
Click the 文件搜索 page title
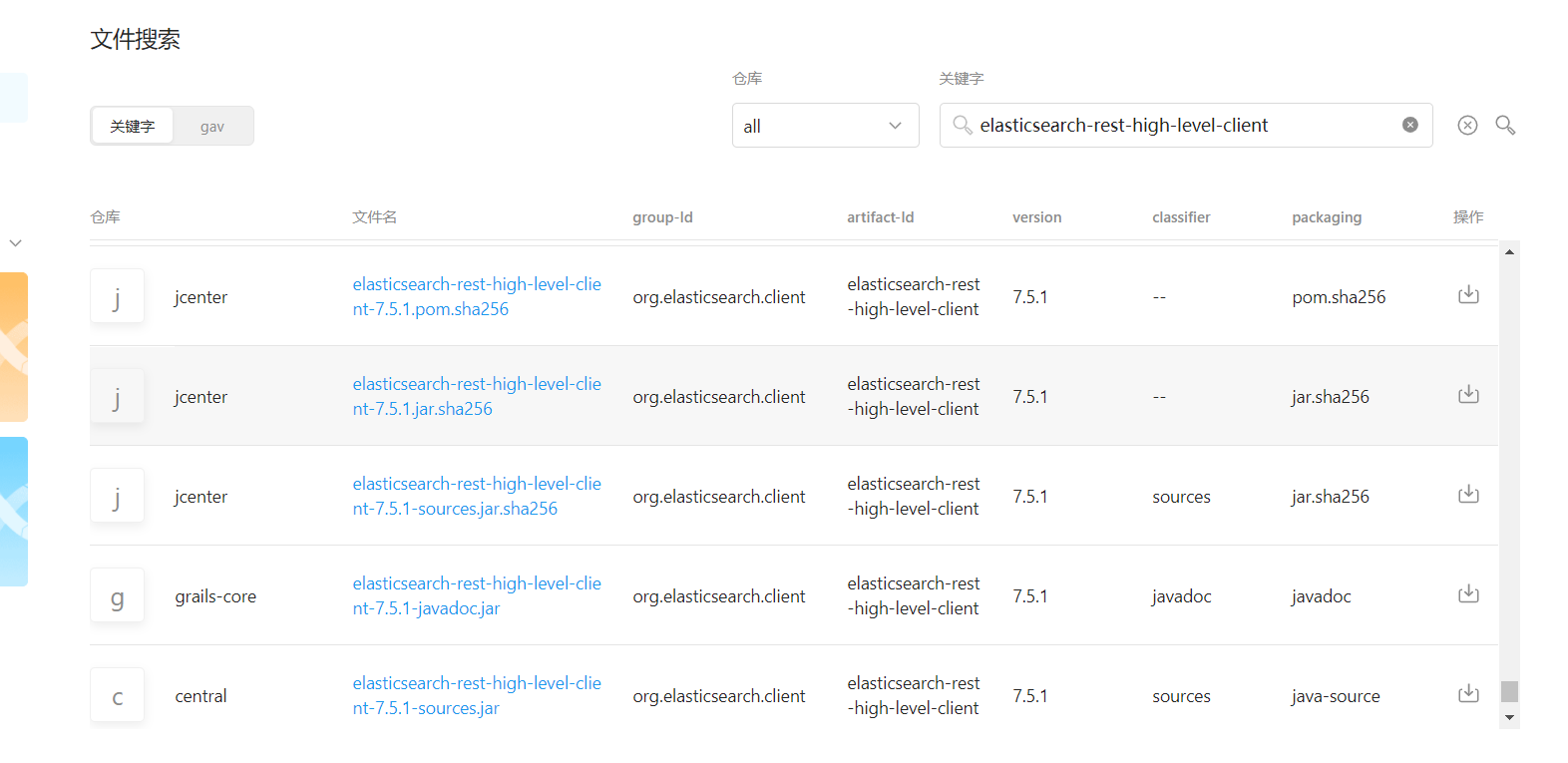click(136, 39)
